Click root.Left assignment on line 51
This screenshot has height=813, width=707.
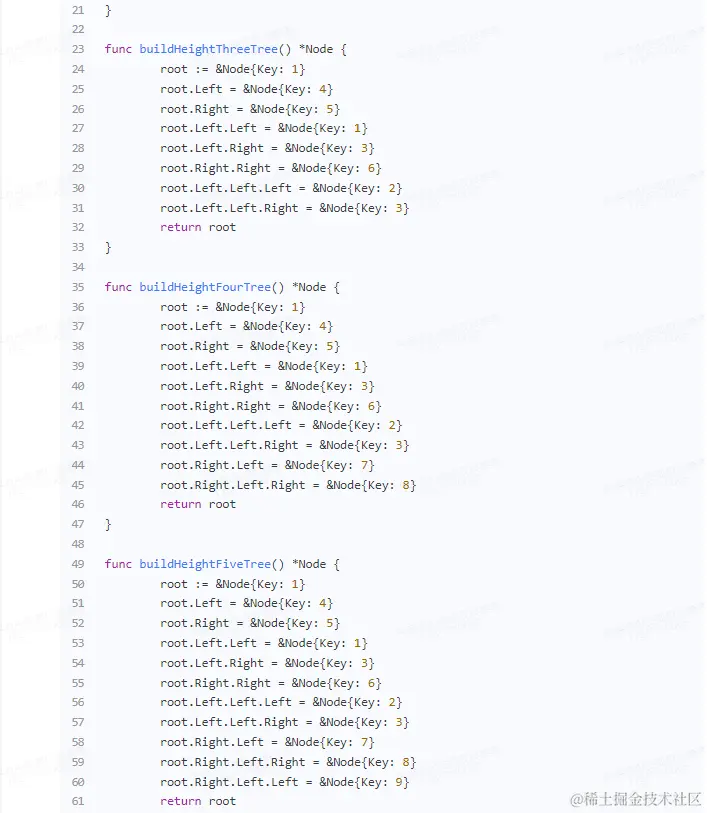click(247, 603)
